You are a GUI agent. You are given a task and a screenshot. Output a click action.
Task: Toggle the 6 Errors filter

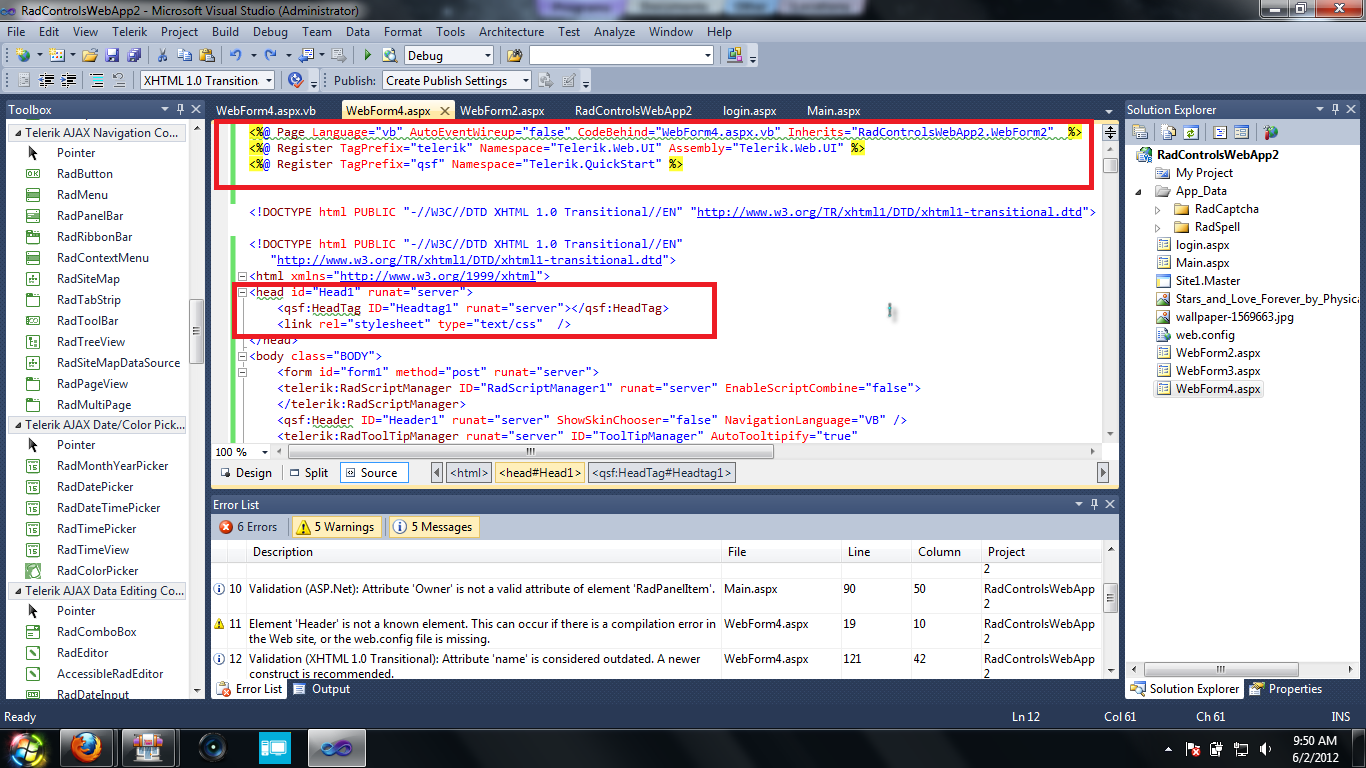click(249, 527)
